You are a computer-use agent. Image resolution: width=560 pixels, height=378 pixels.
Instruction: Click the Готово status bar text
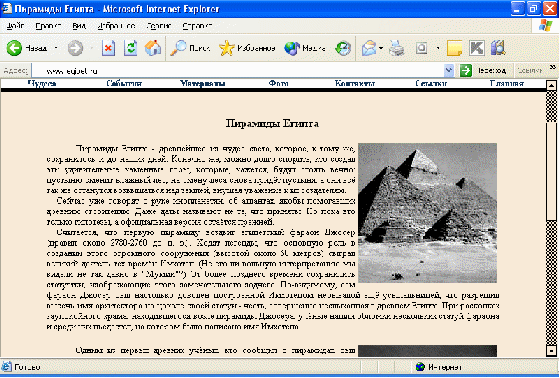(x=27, y=367)
